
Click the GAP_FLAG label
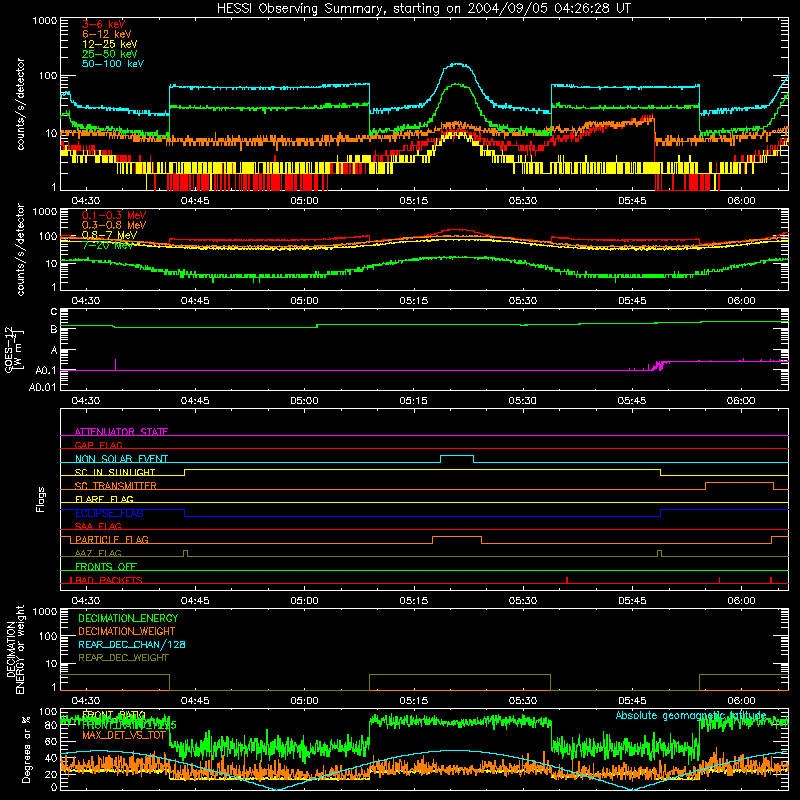[98, 445]
